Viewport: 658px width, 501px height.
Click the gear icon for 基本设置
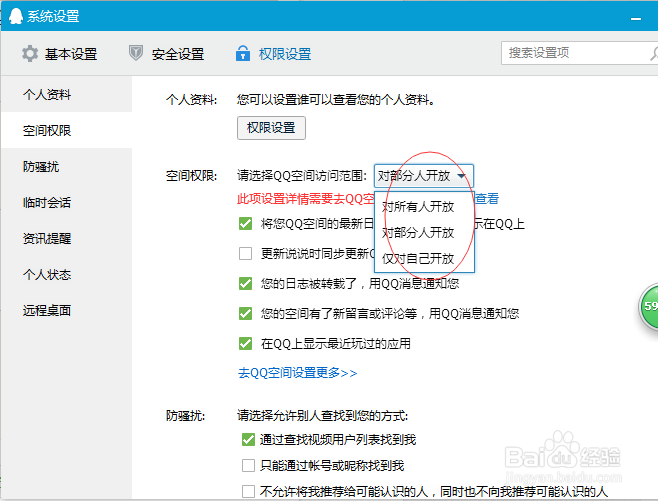[30, 54]
